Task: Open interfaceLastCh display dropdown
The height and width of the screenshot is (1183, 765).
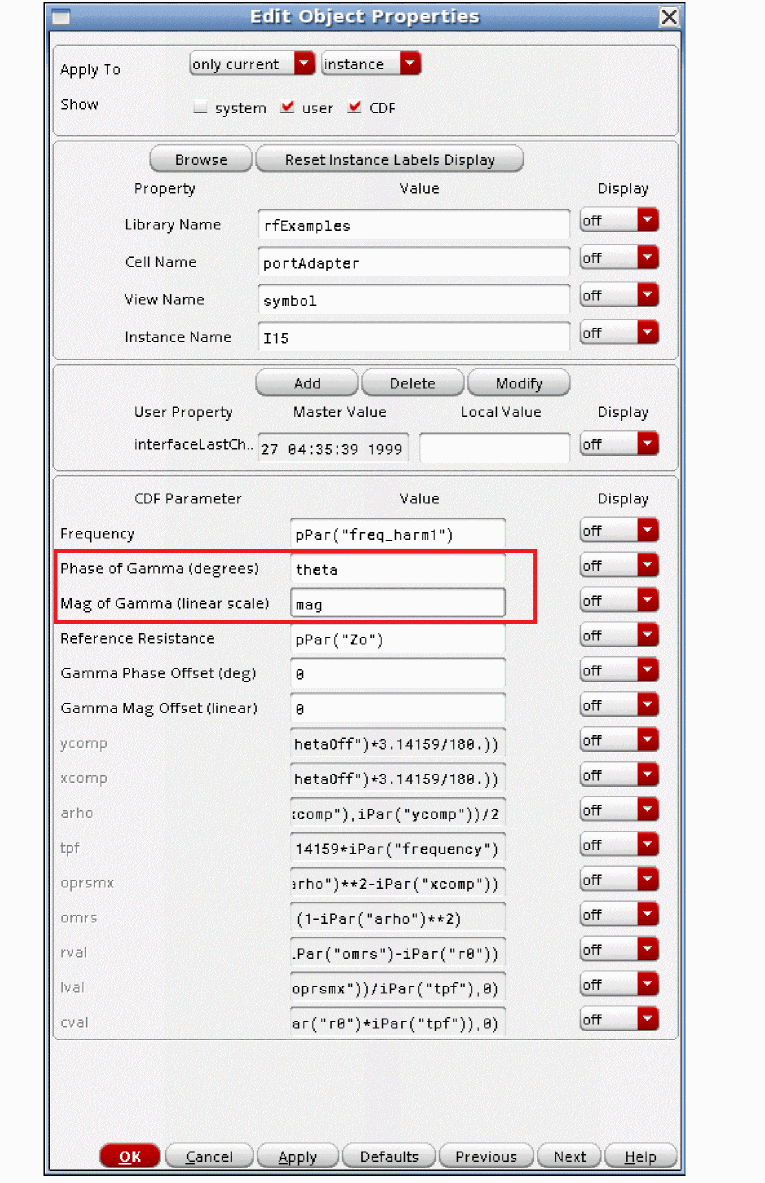Action: coord(619,444)
